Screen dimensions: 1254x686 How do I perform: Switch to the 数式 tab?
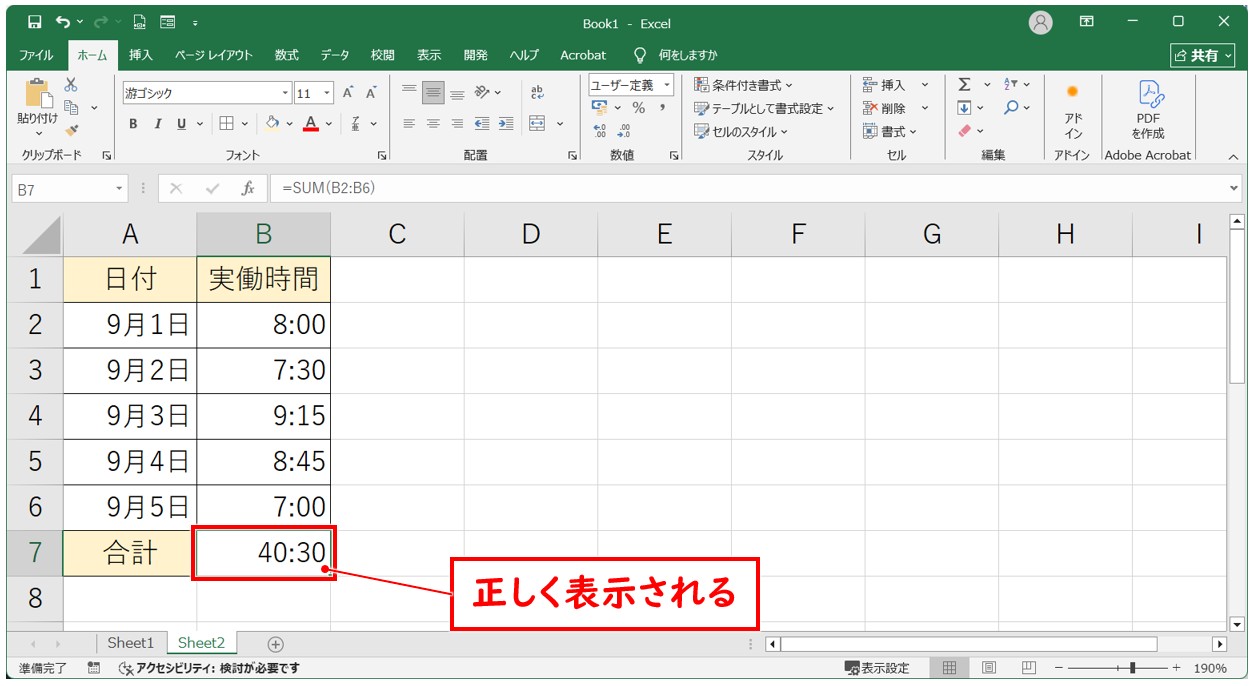click(286, 55)
